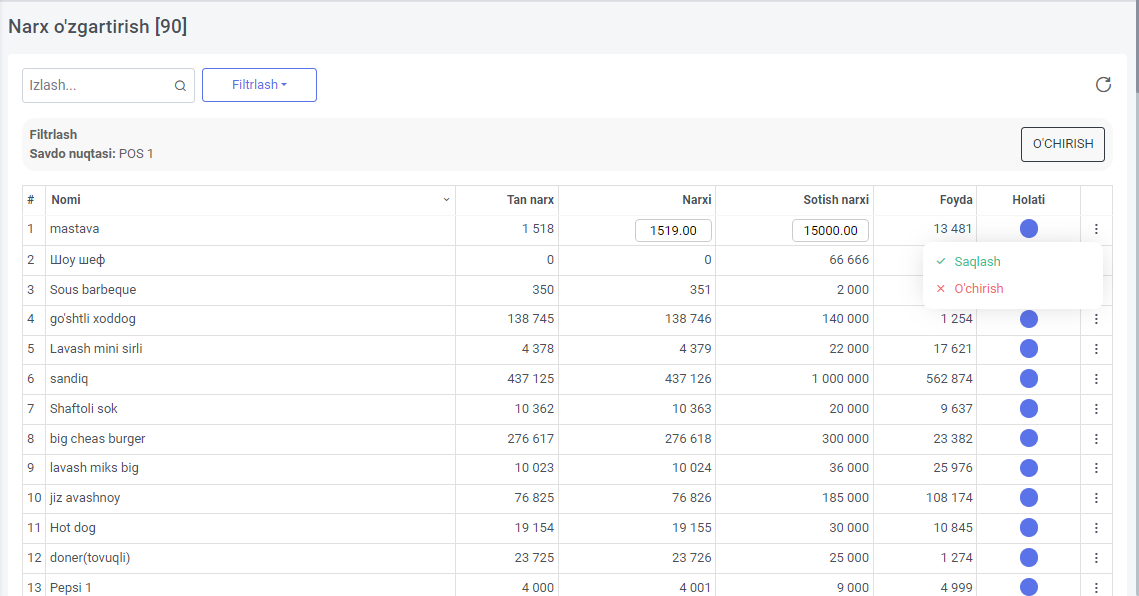The height and width of the screenshot is (596, 1139).
Task: Select the Шоу шеф row name
Action: [78, 260]
